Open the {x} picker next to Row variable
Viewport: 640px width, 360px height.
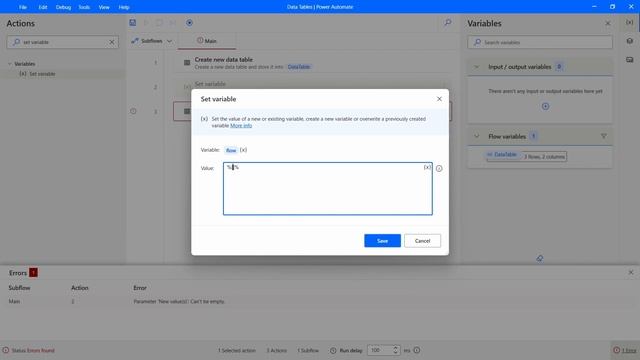pos(243,150)
